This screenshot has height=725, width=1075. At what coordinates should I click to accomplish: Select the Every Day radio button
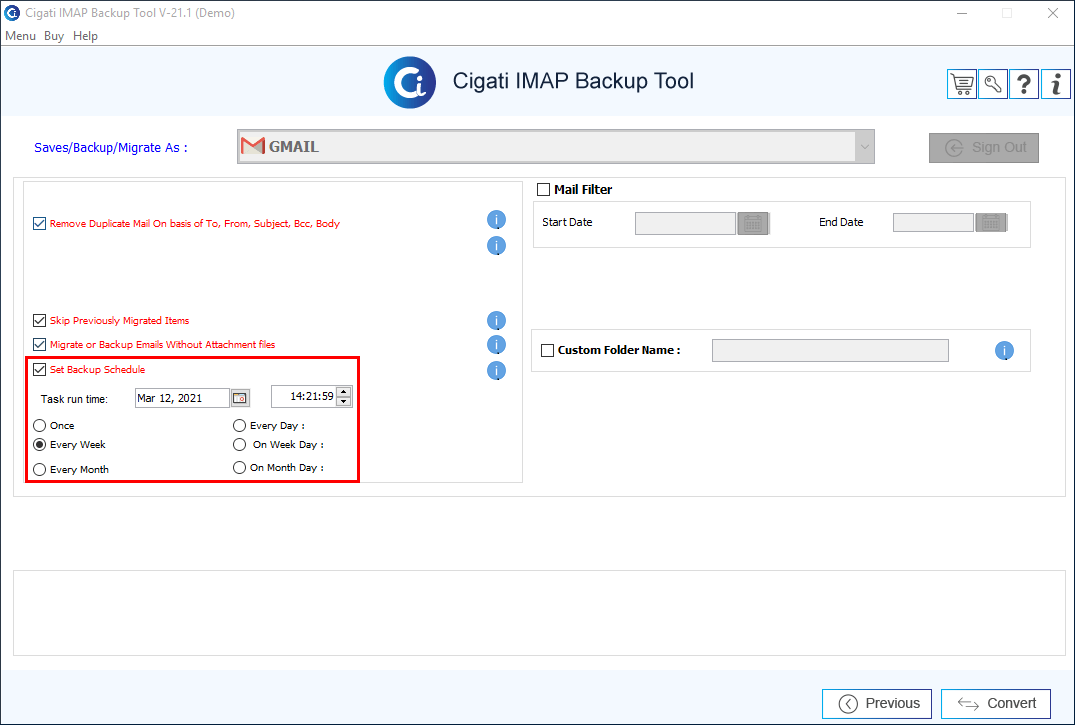[239, 425]
